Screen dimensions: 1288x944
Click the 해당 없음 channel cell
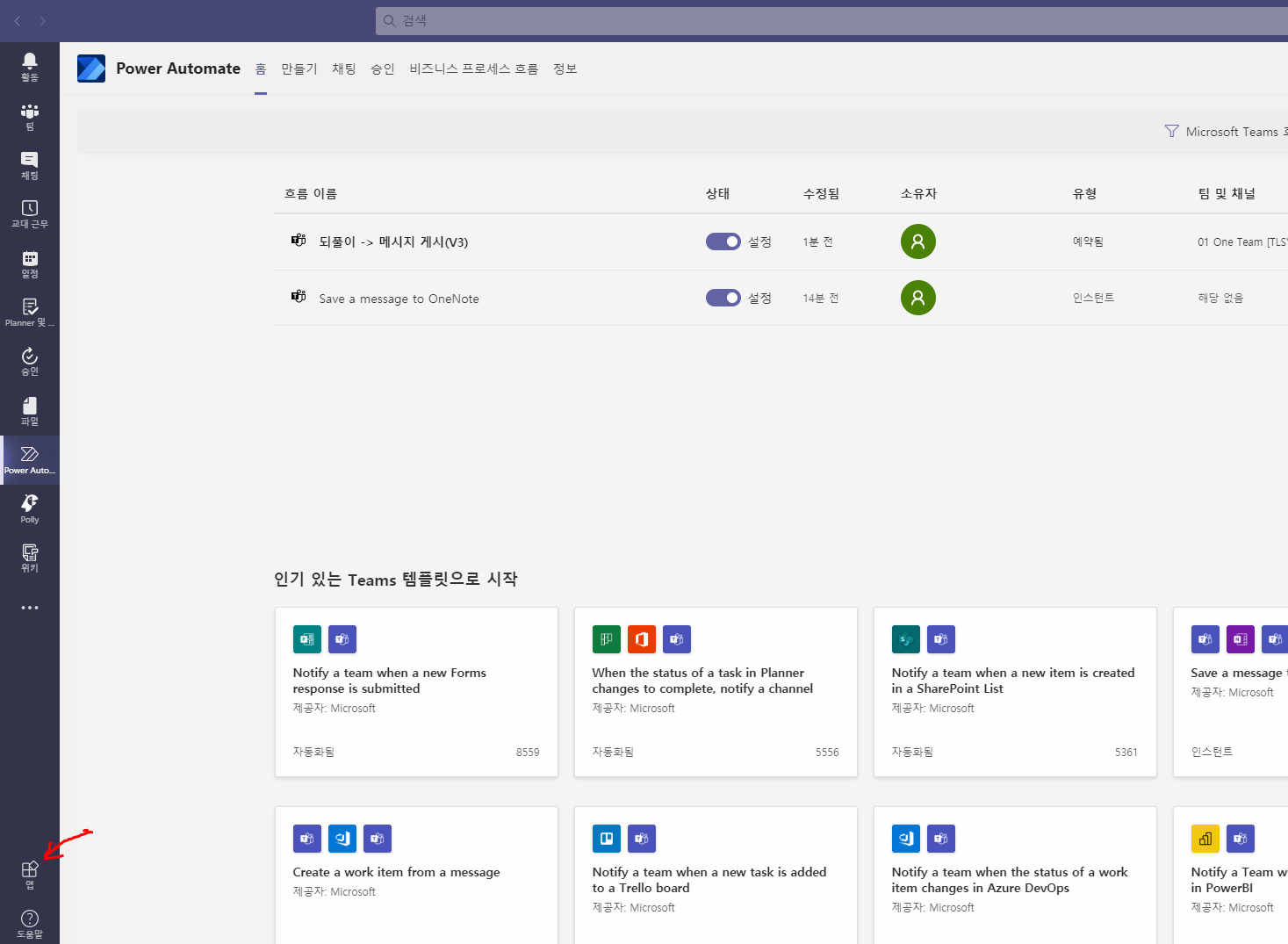click(x=1221, y=299)
